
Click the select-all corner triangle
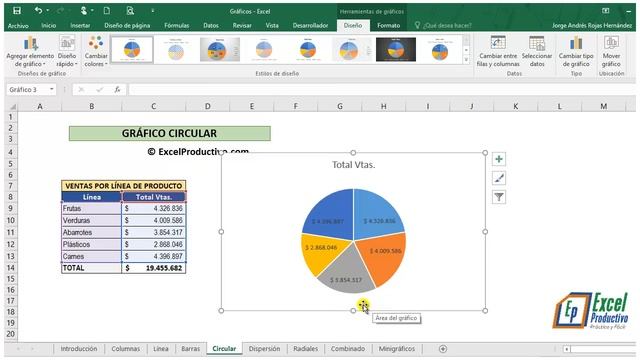pos(13,107)
